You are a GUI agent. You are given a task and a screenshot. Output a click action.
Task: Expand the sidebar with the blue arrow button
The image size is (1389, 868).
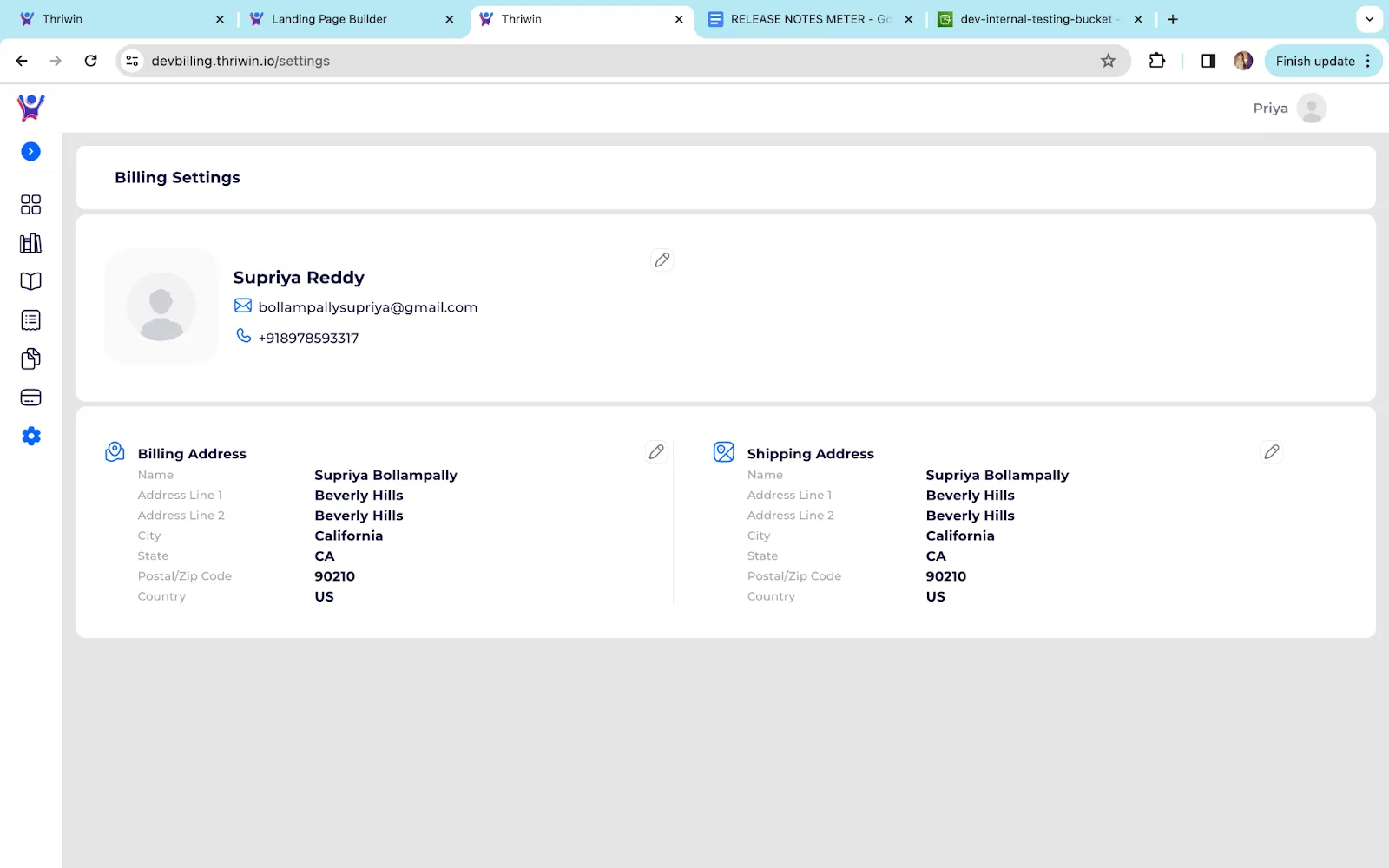pos(30,152)
